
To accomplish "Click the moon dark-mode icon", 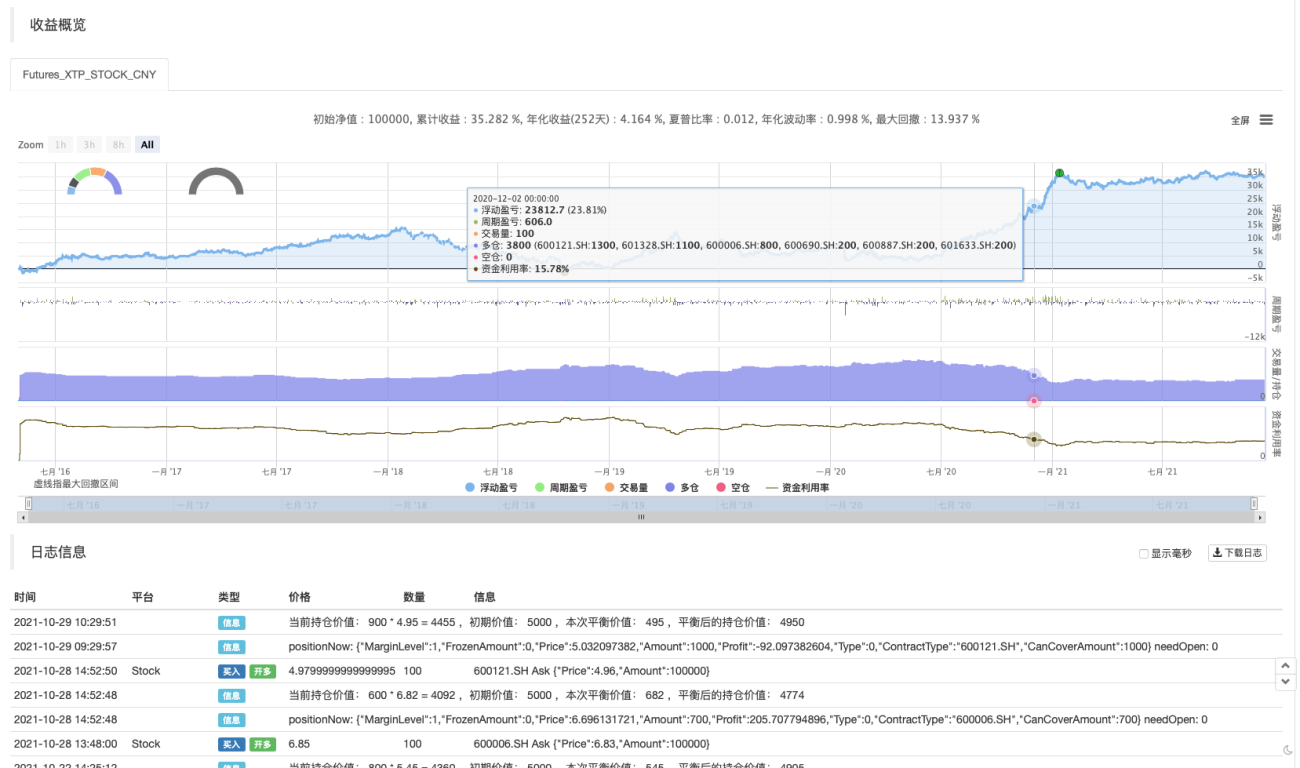I will point(1286,750).
